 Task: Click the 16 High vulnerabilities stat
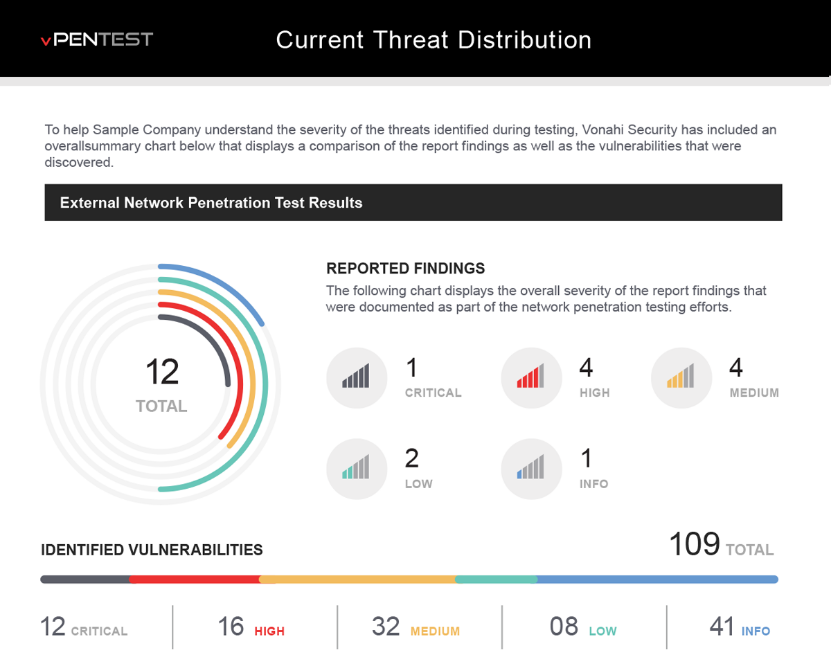(251, 627)
